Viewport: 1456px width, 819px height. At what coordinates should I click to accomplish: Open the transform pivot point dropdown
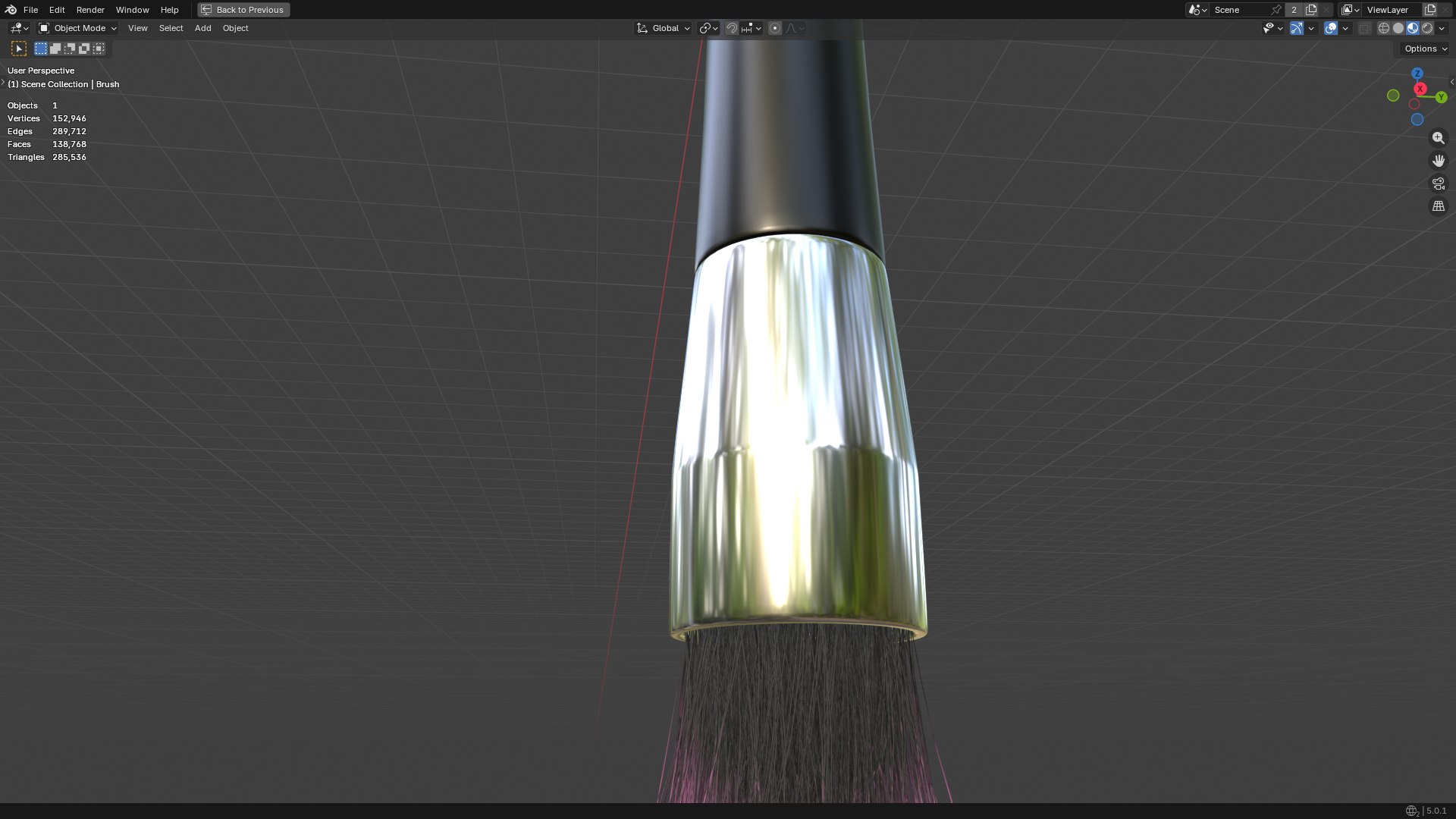[708, 28]
